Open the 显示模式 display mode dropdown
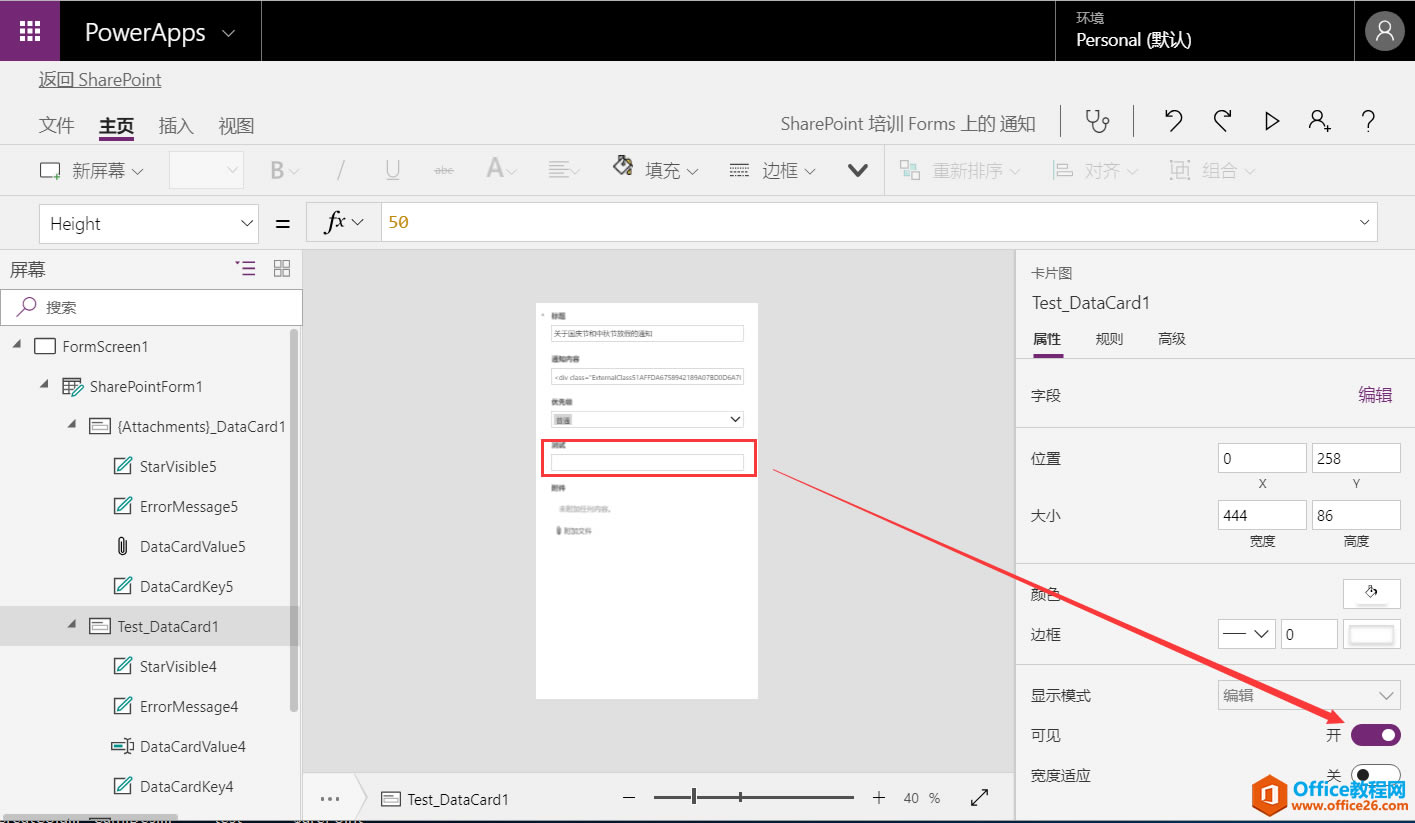The height and width of the screenshot is (823, 1415). coord(1308,694)
